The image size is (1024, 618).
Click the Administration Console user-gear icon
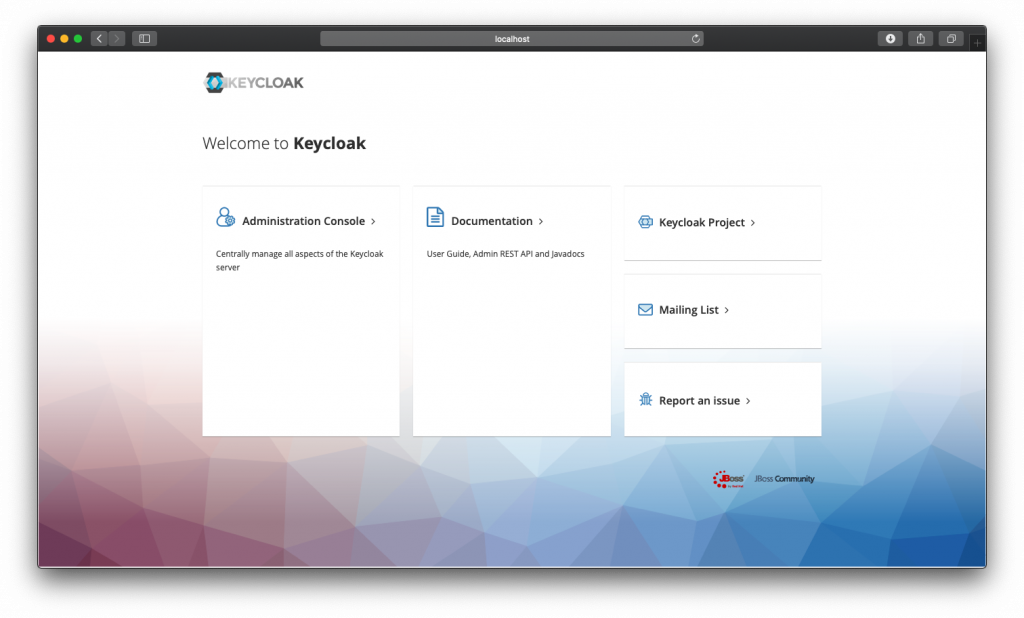click(x=225, y=218)
